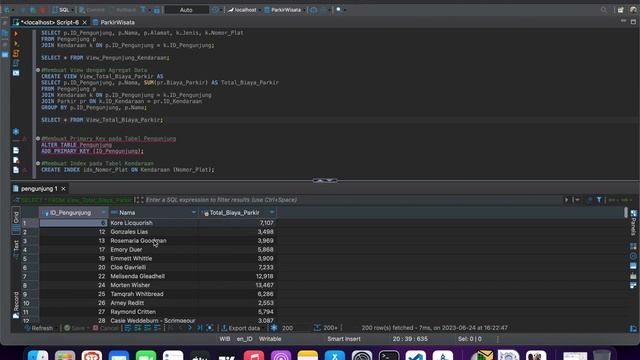
Task: Run the whole SQL script
Action: tap(16, 53)
